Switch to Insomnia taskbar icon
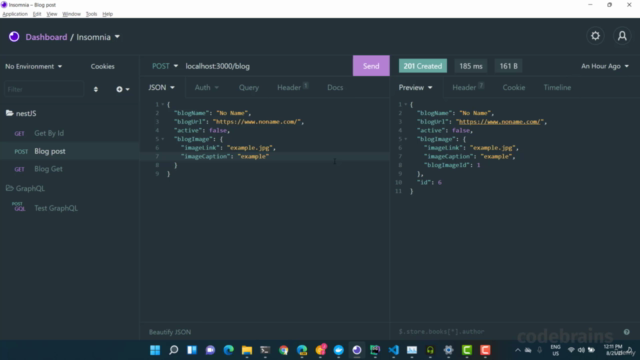640x360 pixels. [x=357, y=350]
